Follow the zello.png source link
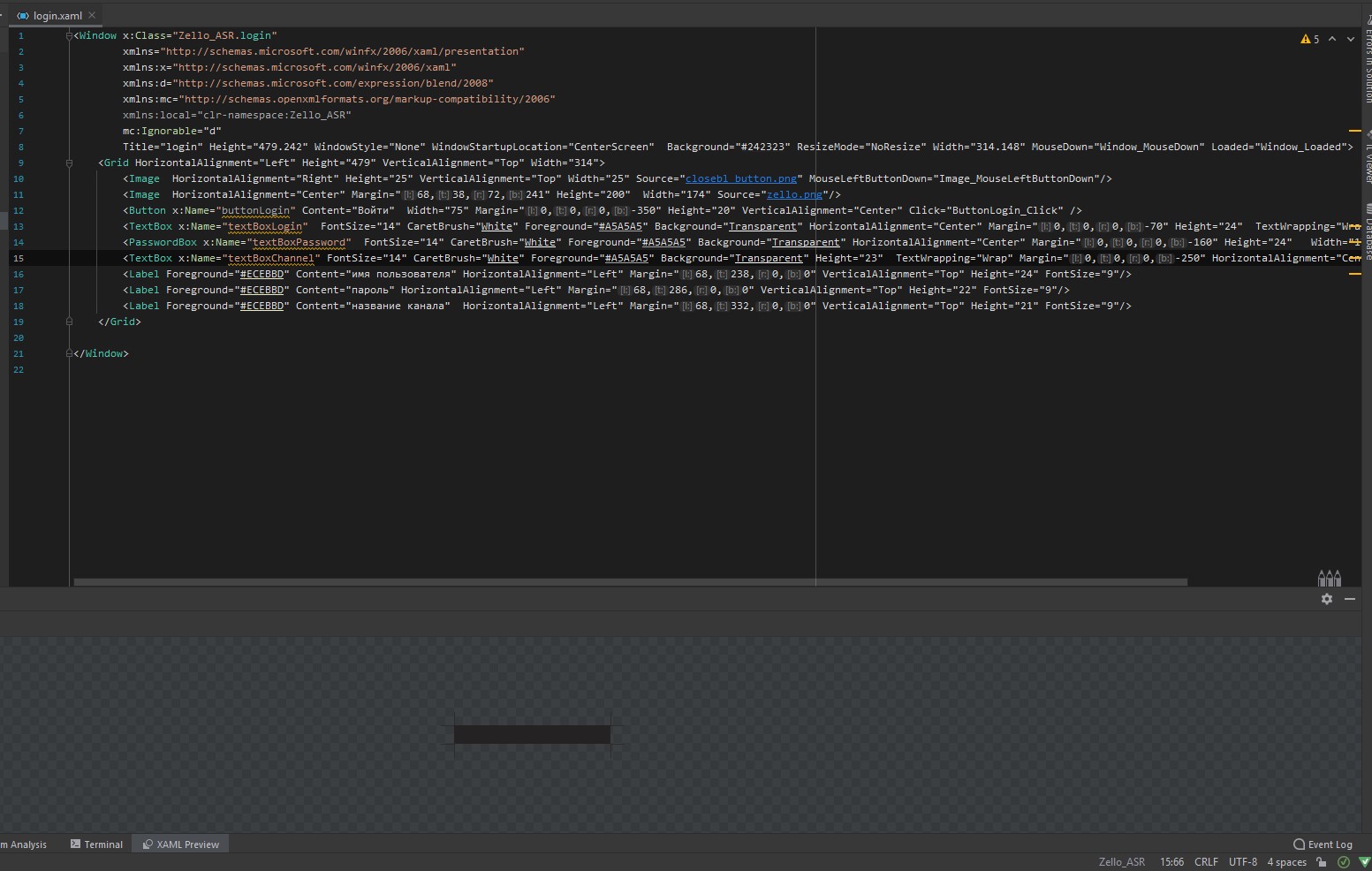 tap(794, 194)
